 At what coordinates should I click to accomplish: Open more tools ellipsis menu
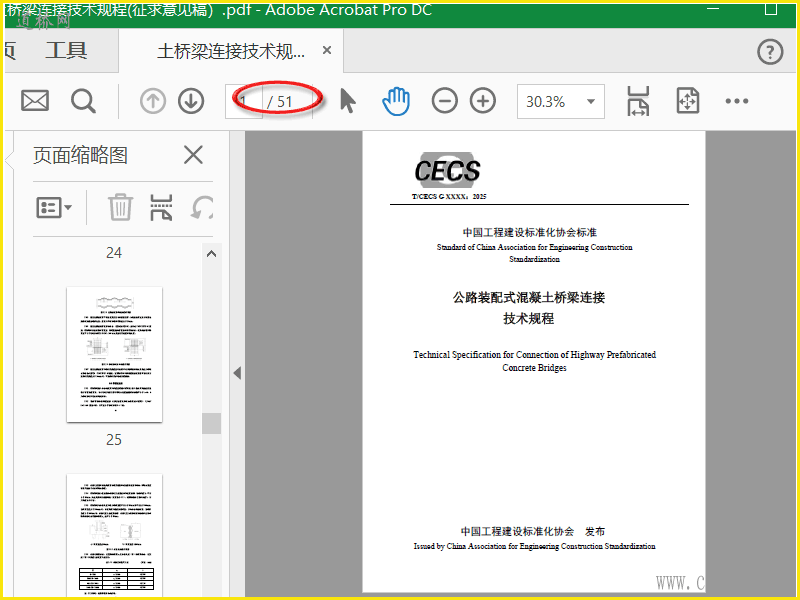pos(737,101)
